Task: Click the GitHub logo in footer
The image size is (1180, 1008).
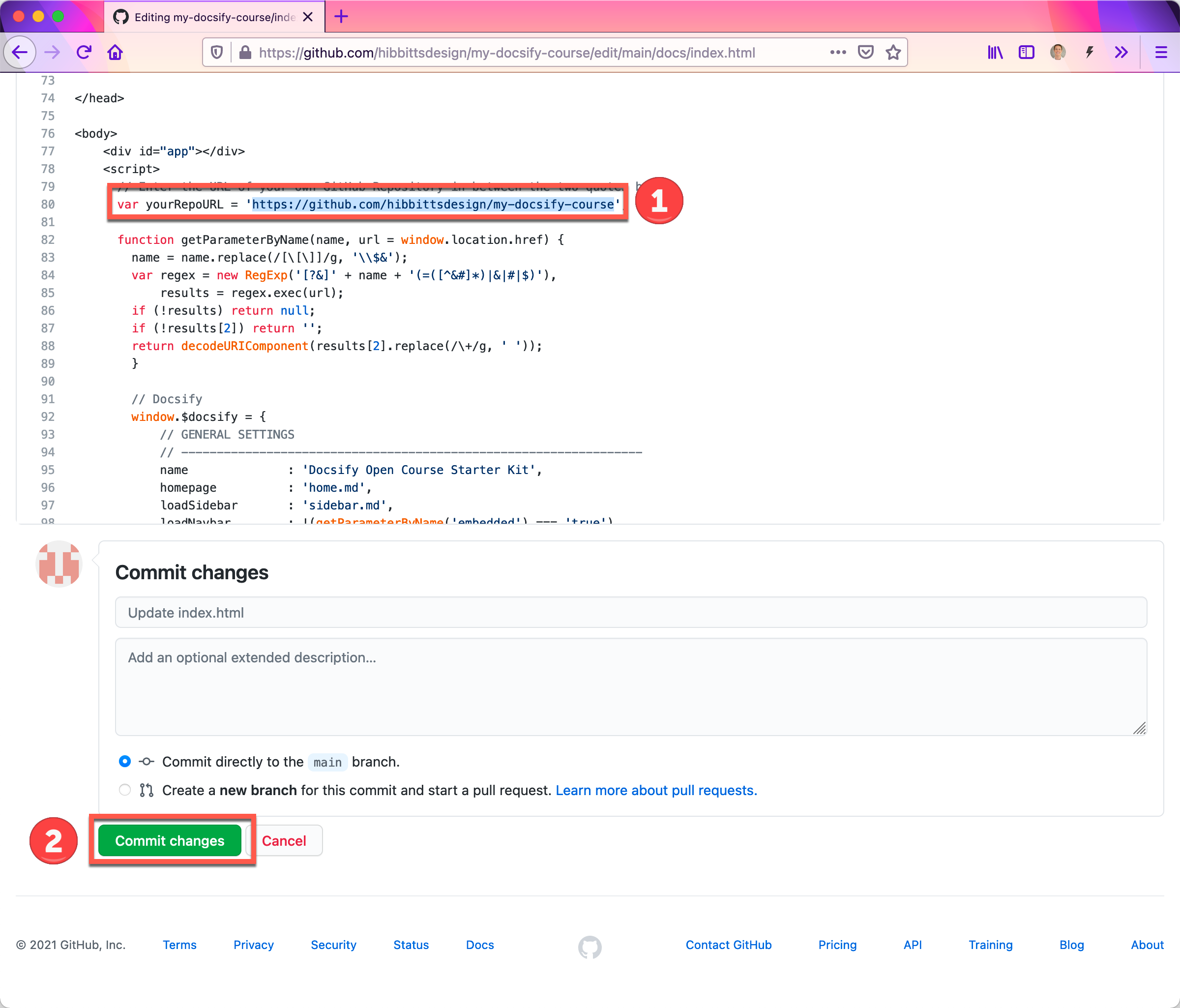Action: pos(590,946)
